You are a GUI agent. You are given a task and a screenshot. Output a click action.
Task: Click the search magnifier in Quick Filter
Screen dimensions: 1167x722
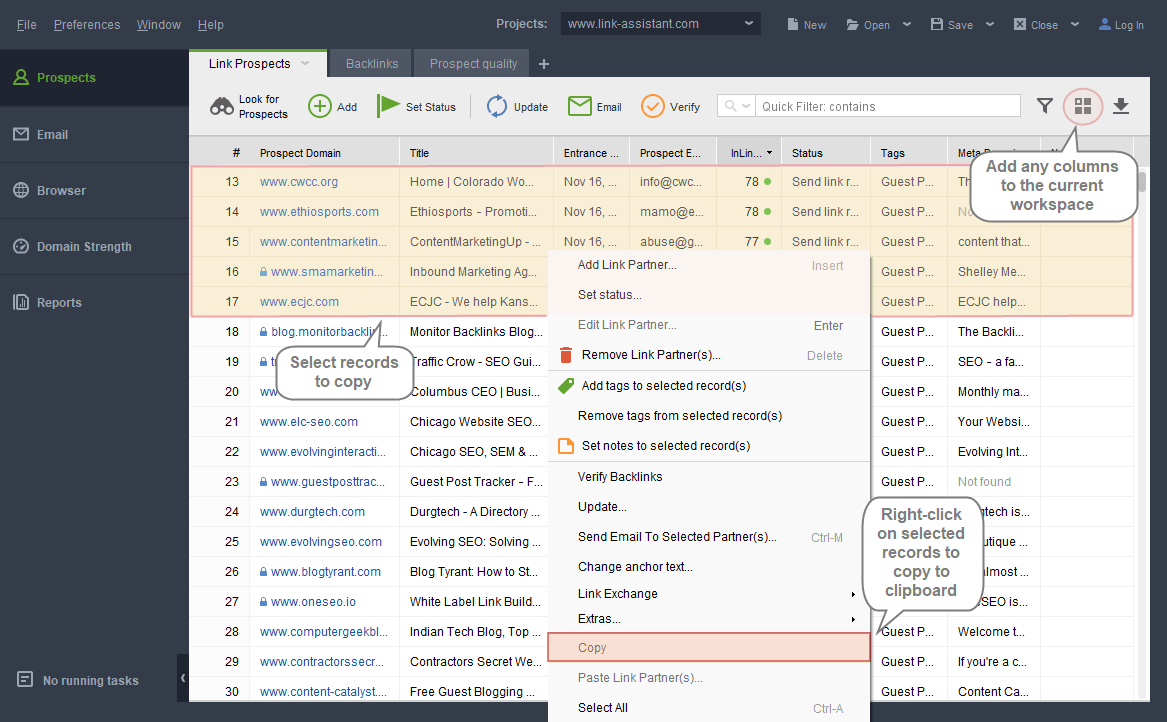click(x=731, y=106)
